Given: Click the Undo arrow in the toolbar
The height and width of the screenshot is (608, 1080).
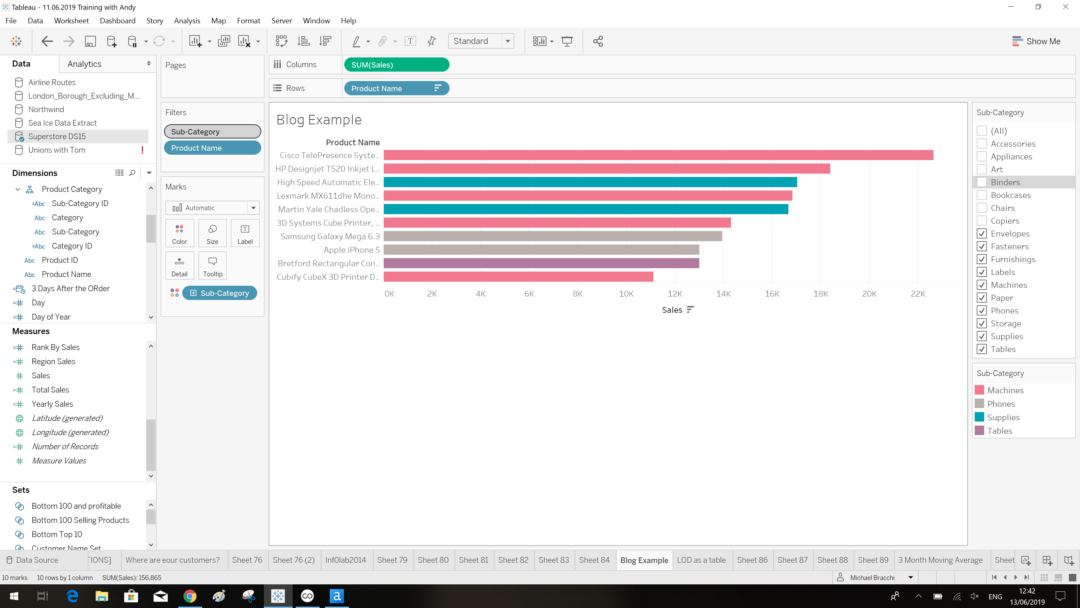Looking at the screenshot, I should click(x=46, y=41).
